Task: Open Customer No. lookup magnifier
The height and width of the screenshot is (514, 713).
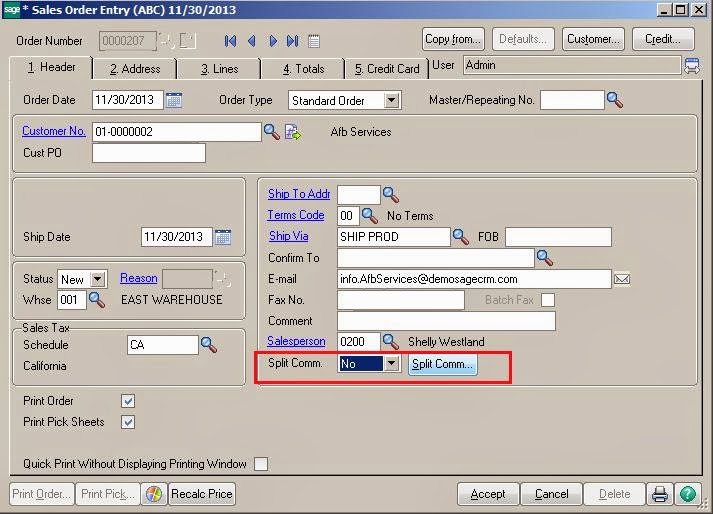Action: 271,132
